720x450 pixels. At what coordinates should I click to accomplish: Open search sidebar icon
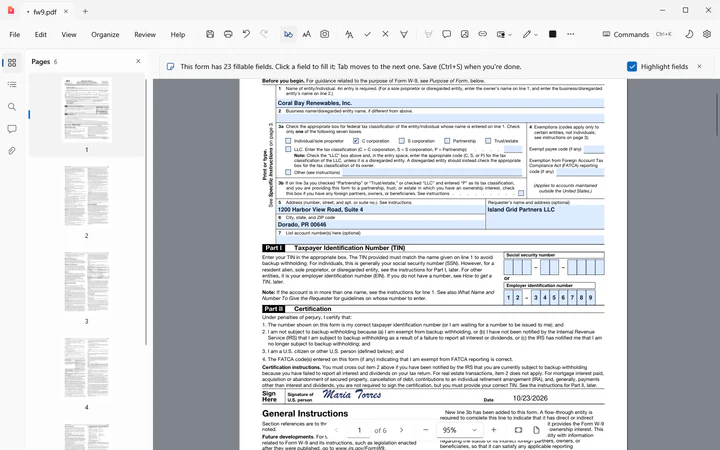tap(12, 107)
